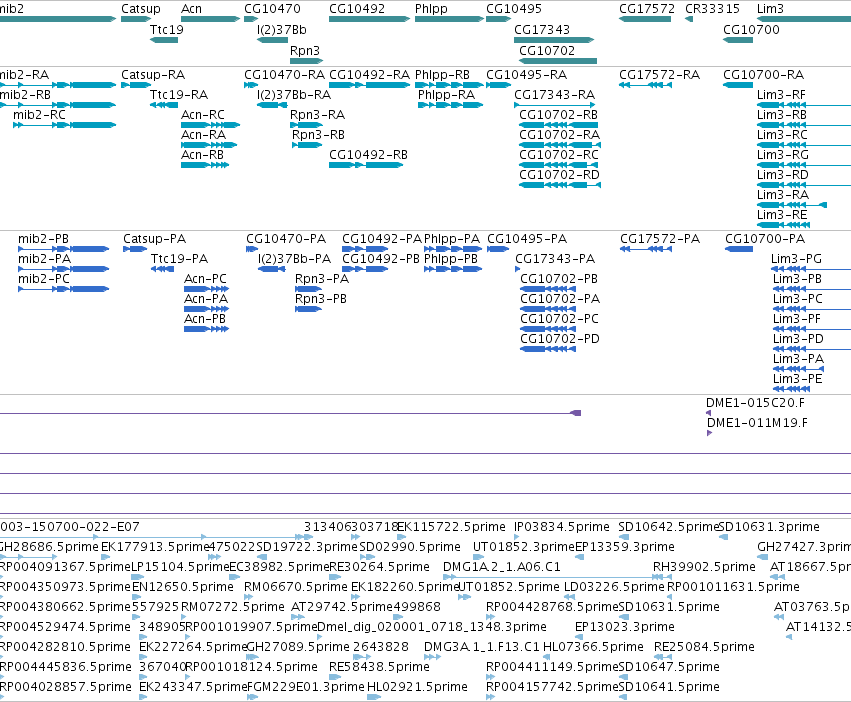Screen dimensions: 851x702
Task: Select the l(2)37Bb gene label
Action: coord(282,29)
